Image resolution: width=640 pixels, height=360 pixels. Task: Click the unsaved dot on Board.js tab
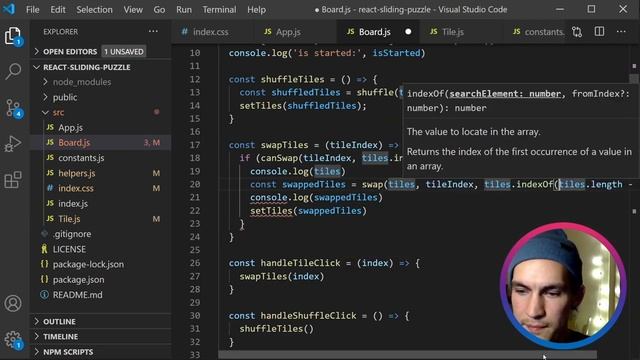pos(408,32)
